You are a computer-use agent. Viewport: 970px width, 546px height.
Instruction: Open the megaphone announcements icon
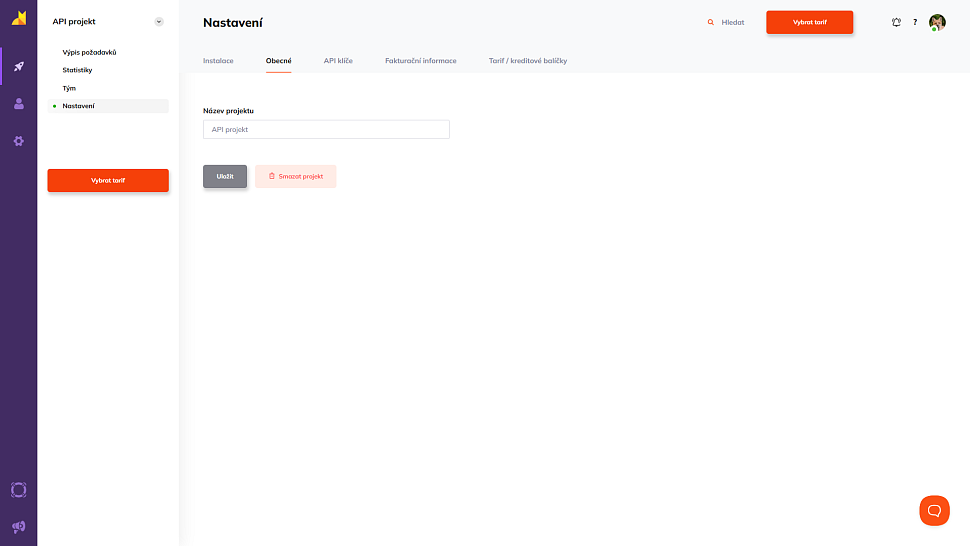tap(19, 527)
